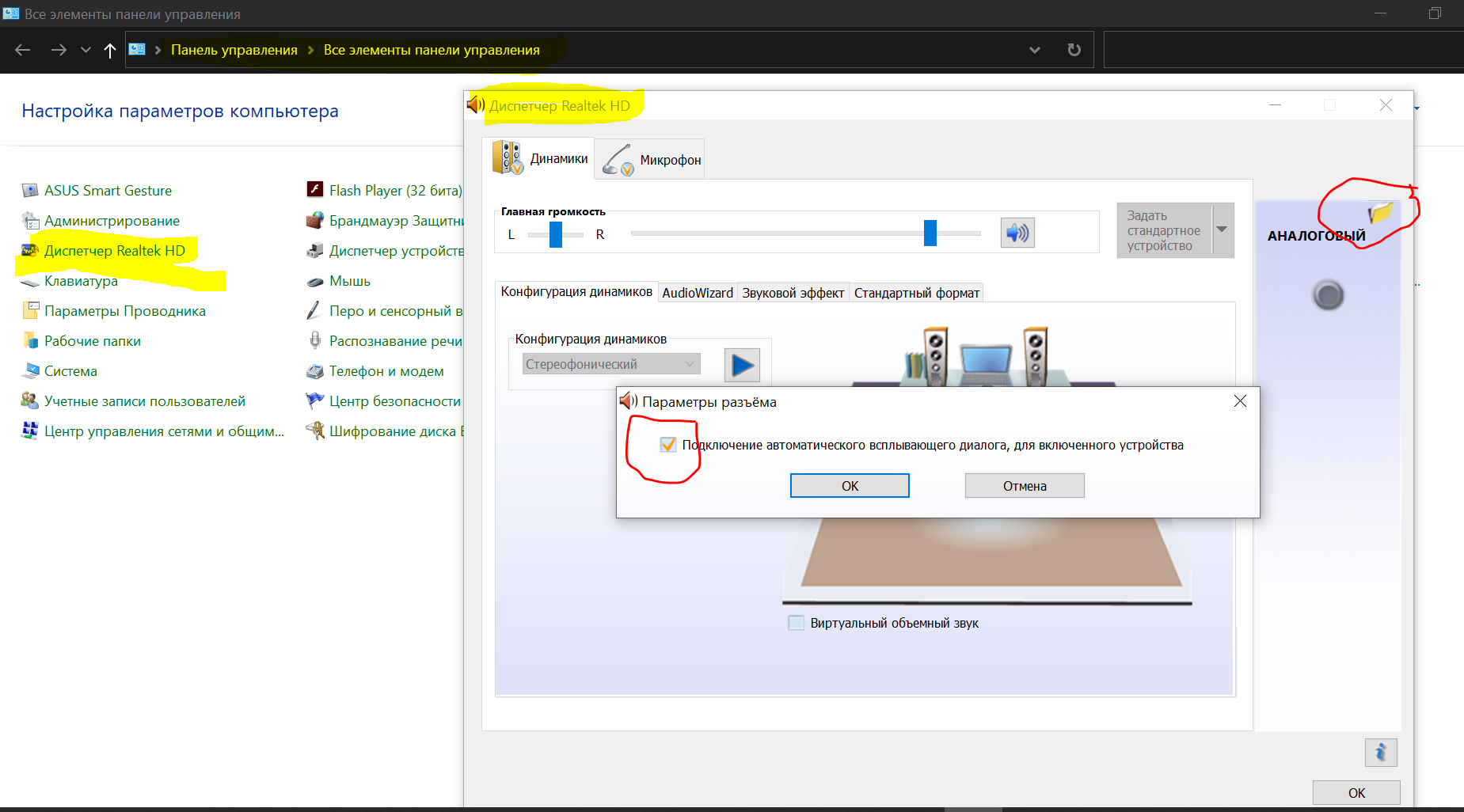Click the ASUS Smart Gesture icon

pos(30,191)
